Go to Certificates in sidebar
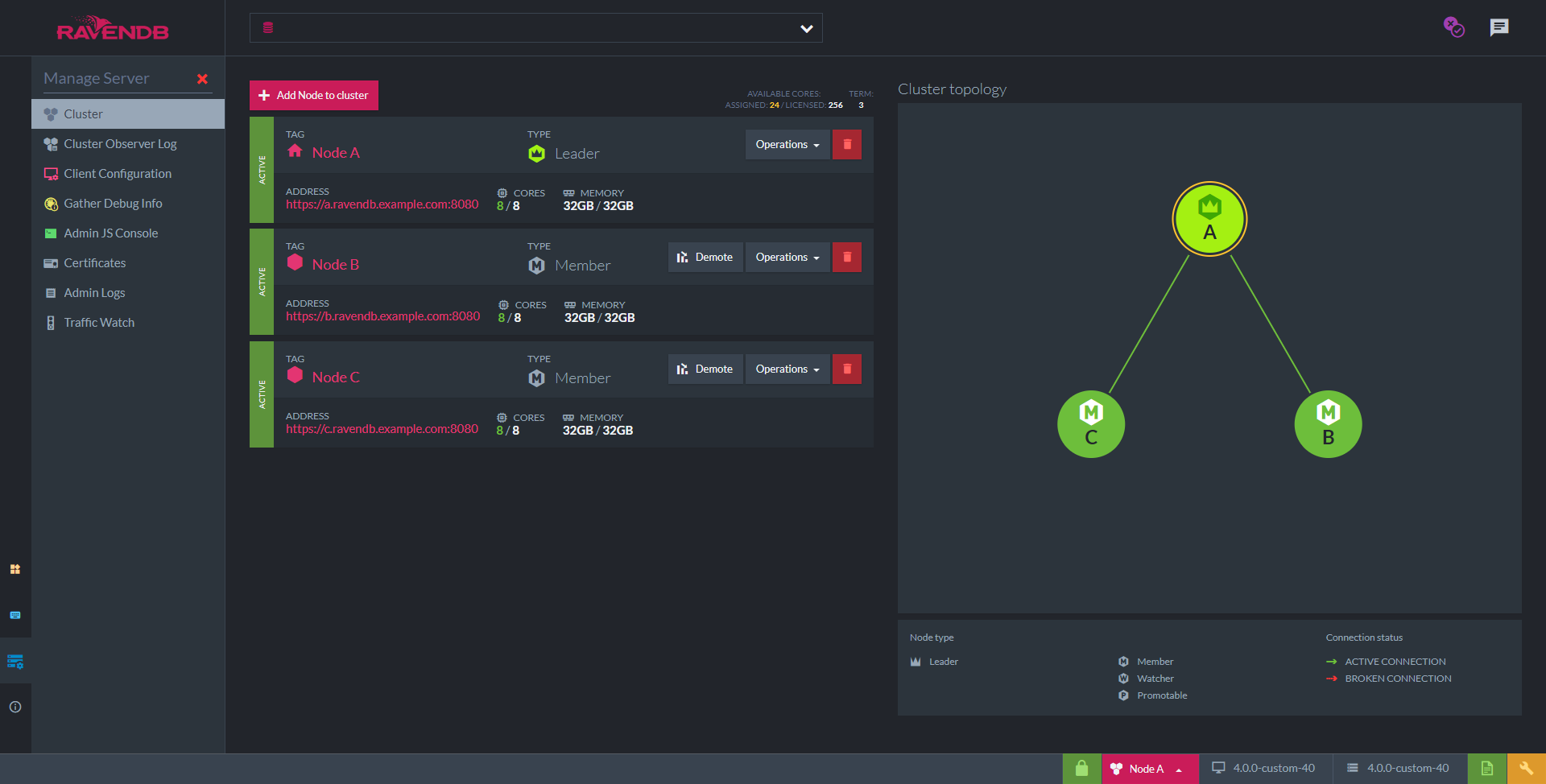The width and height of the screenshot is (1546, 784). (x=94, y=263)
